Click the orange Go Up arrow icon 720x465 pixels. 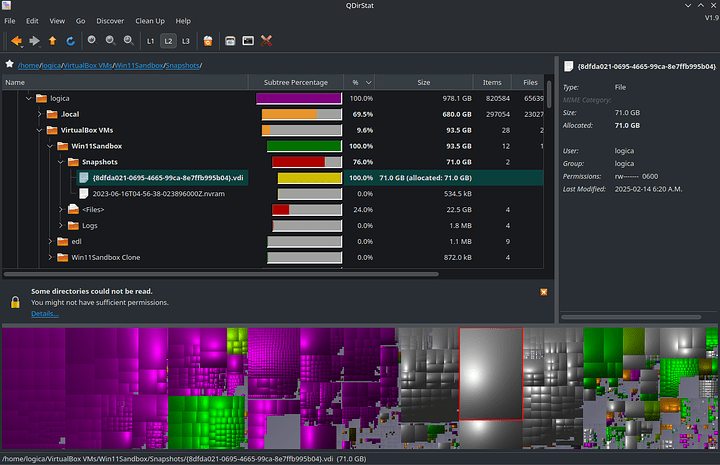[52, 41]
